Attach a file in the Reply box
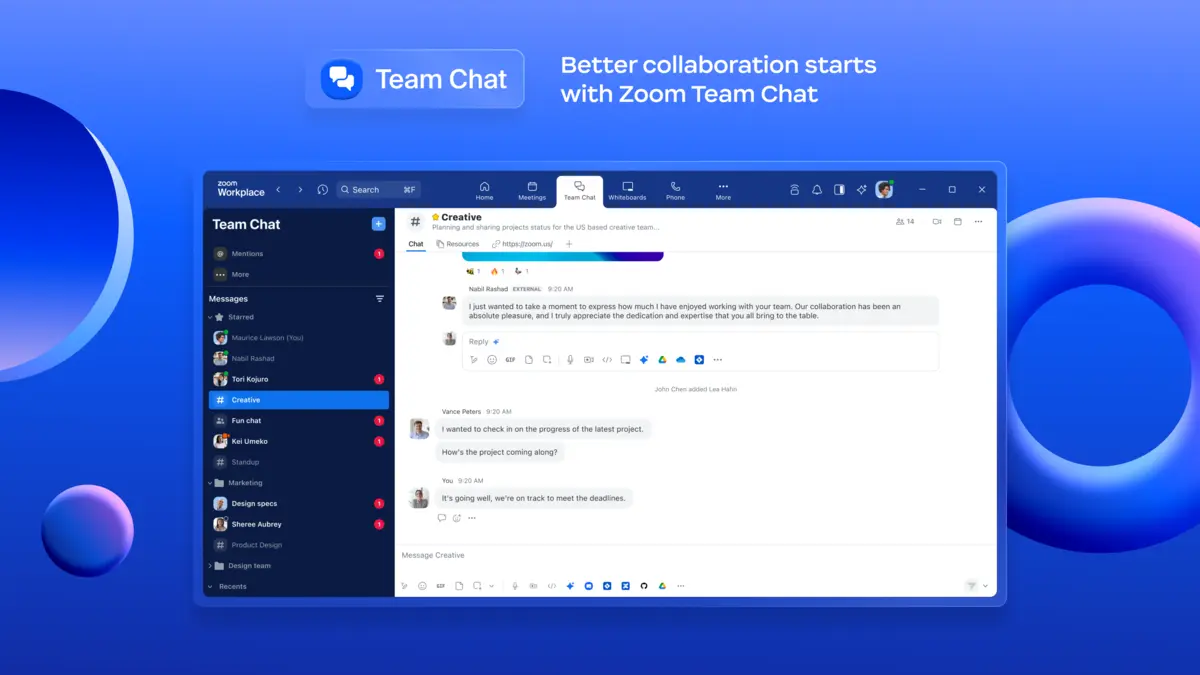Image resolution: width=1200 pixels, height=675 pixels. 529,360
